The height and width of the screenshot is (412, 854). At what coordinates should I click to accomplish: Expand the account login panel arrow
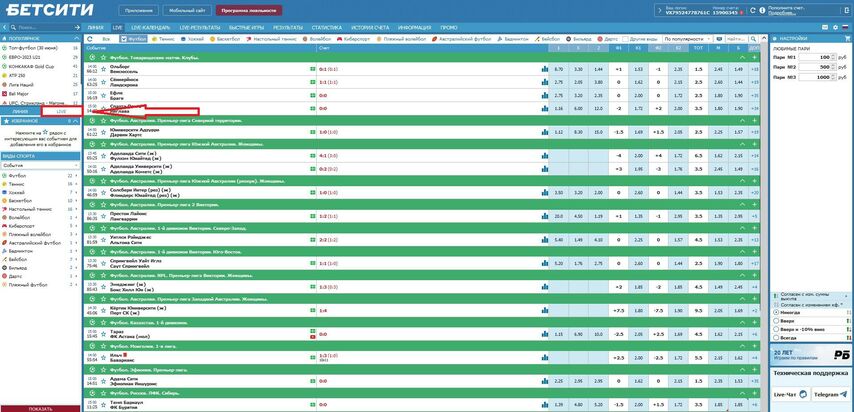(x=660, y=10)
